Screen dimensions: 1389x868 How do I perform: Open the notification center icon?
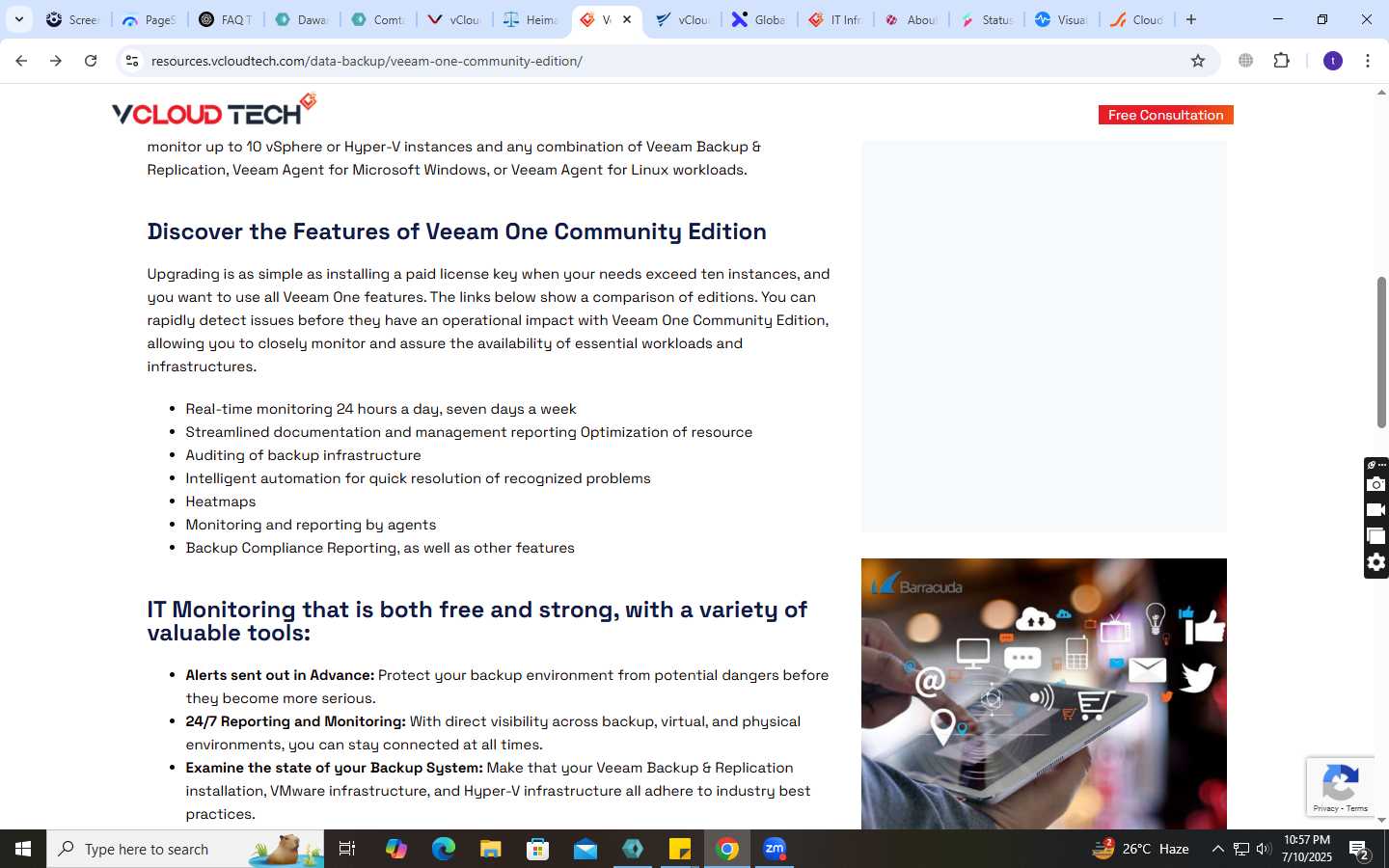pos(1360,850)
